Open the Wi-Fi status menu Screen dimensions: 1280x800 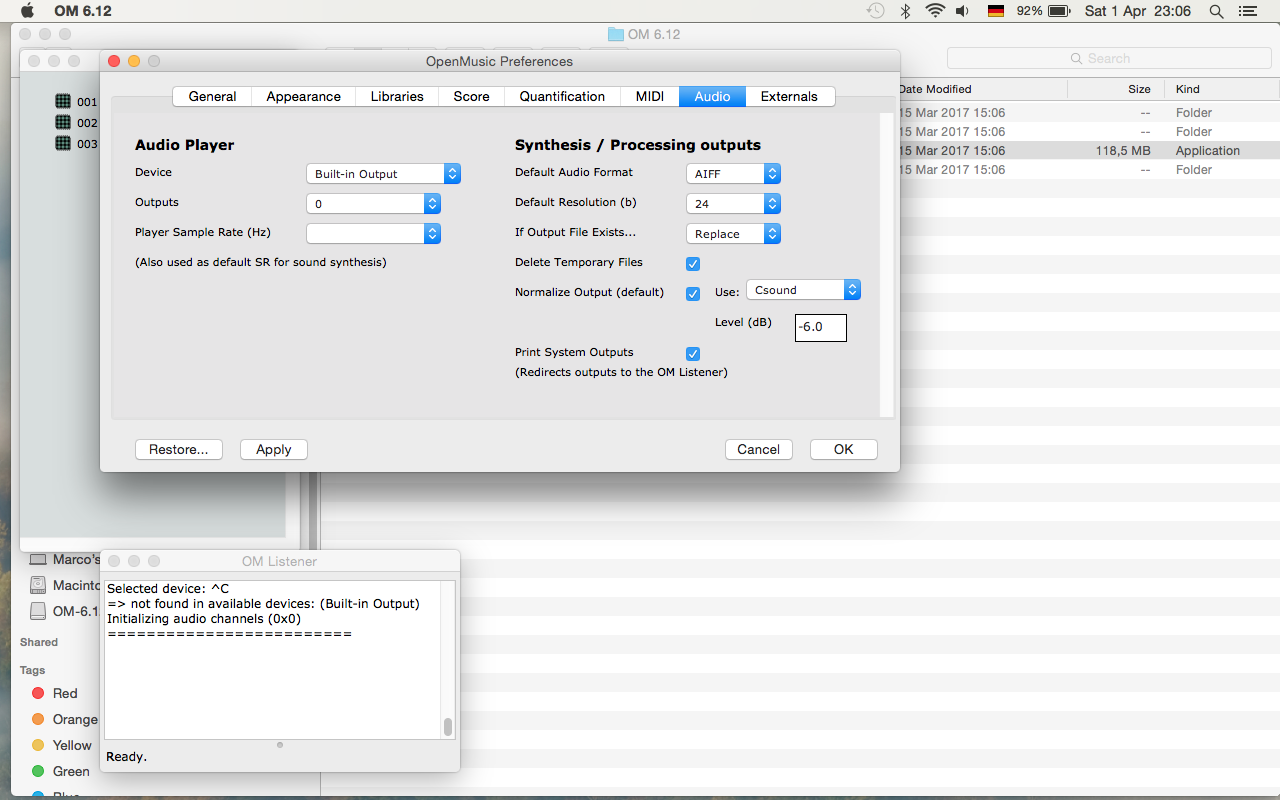pyautogui.click(x=935, y=11)
